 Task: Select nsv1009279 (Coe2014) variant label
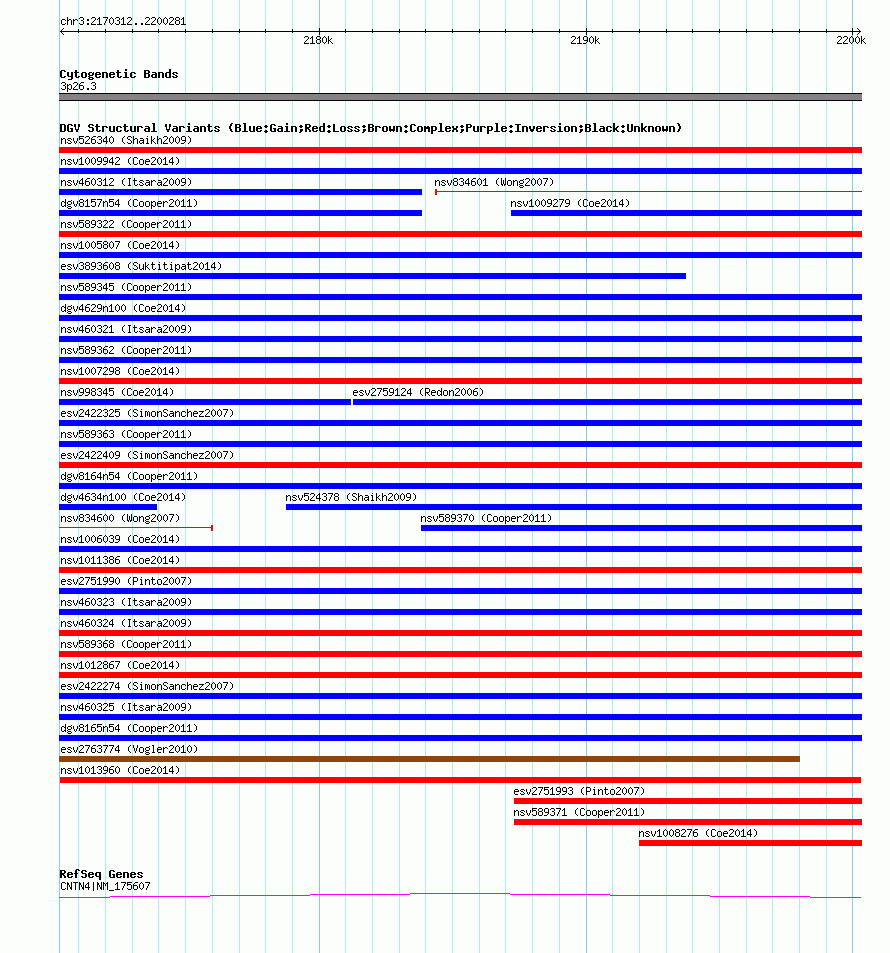pyautogui.click(x=570, y=203)
